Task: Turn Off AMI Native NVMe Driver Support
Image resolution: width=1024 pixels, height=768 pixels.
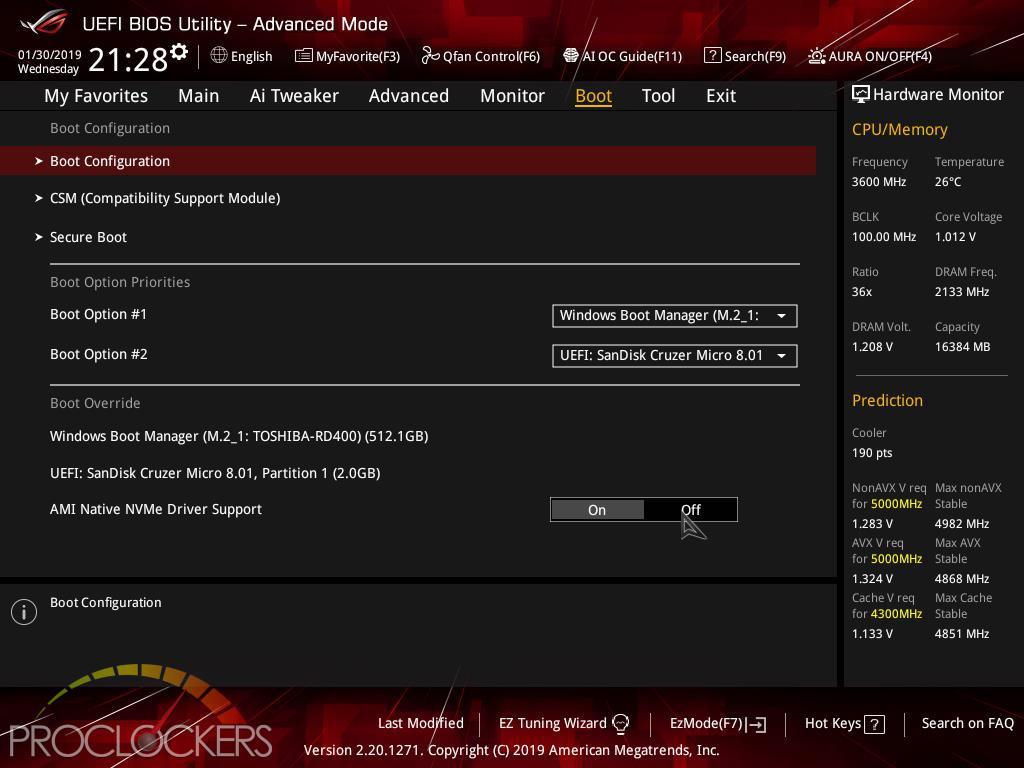Action: (690, 510)
